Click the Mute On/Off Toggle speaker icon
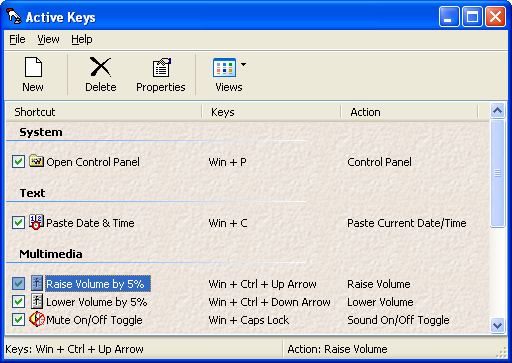 pos(37,319)
